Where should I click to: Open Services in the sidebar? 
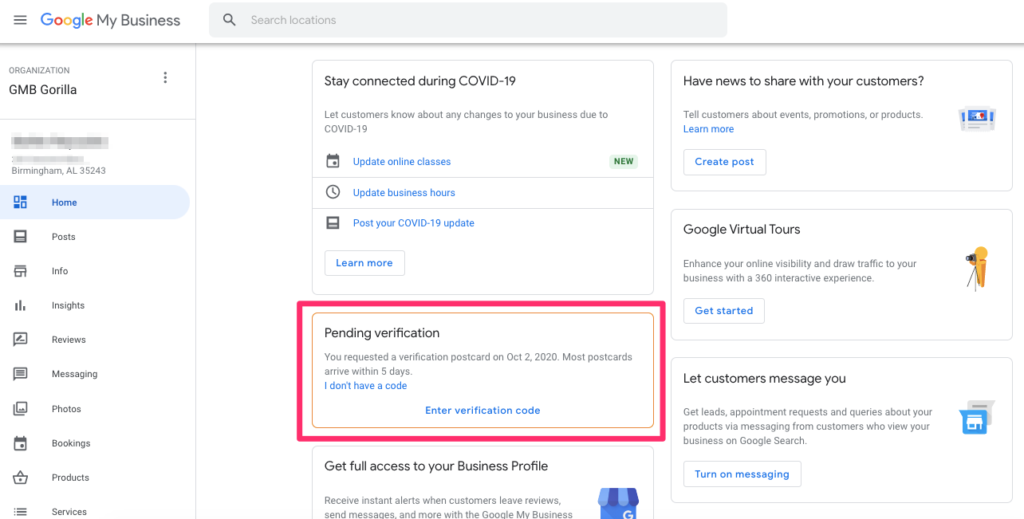point(69,512)
